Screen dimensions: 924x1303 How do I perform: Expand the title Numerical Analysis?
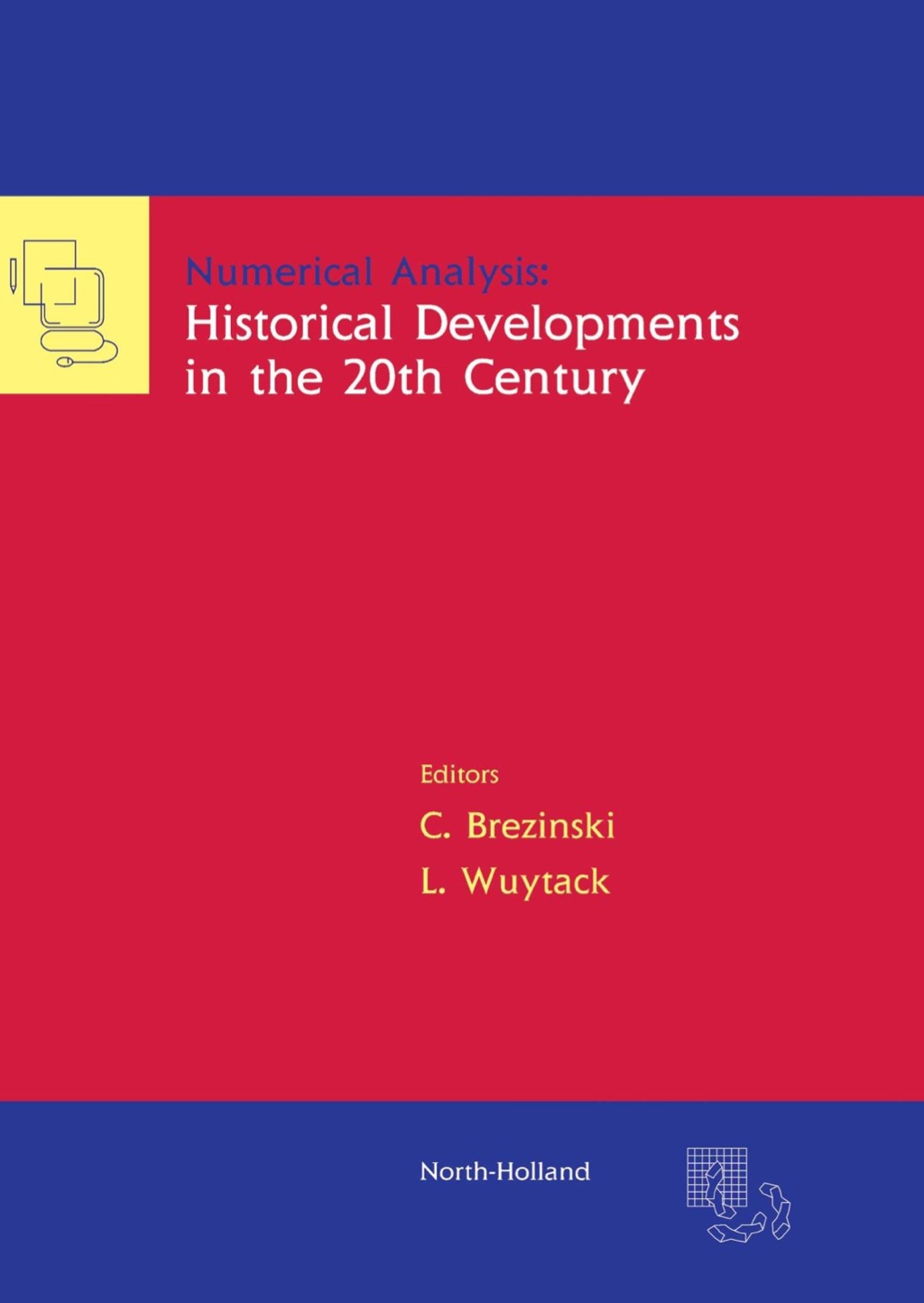370,272
